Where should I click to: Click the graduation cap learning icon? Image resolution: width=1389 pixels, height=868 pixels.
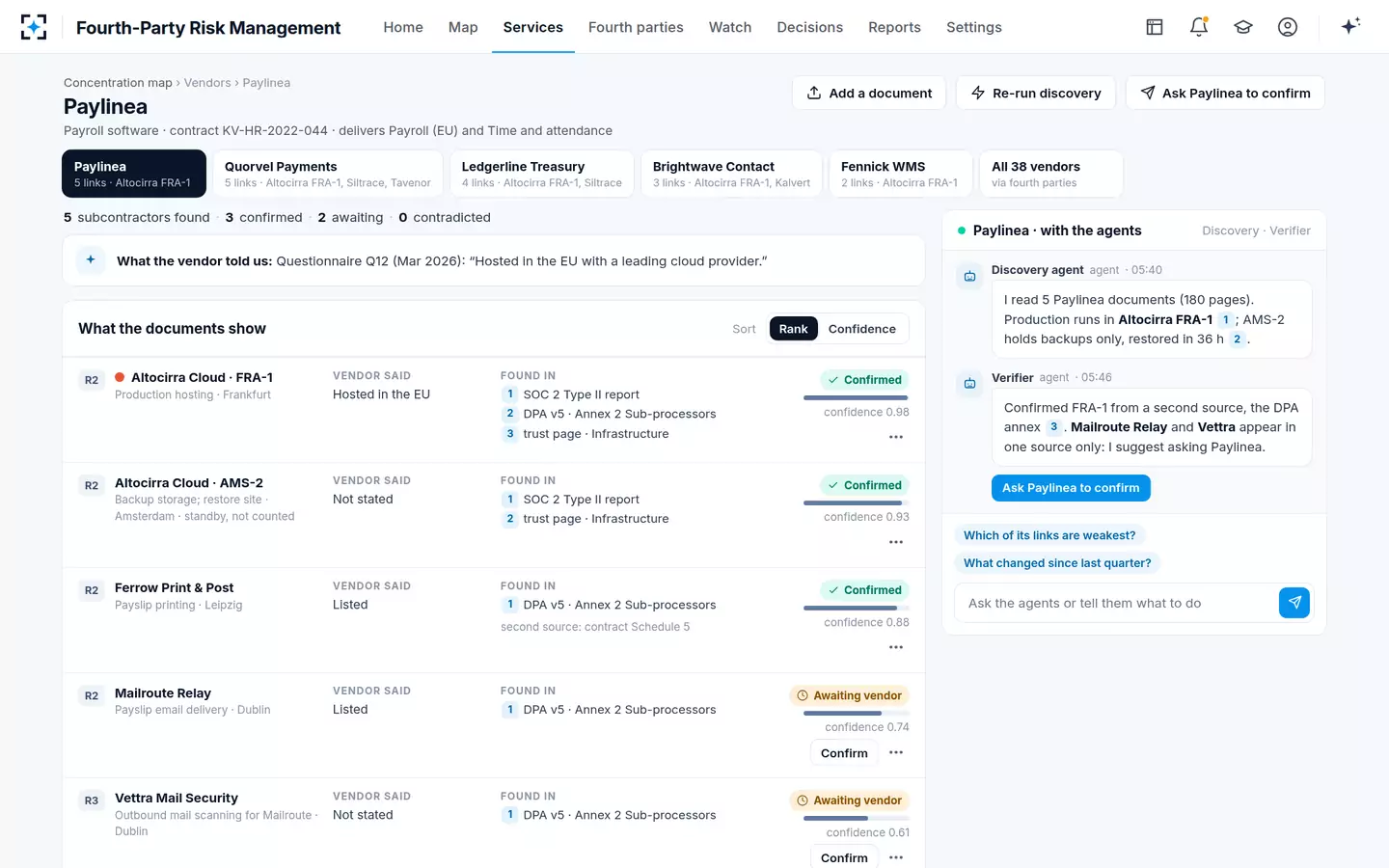(1243, 27)
